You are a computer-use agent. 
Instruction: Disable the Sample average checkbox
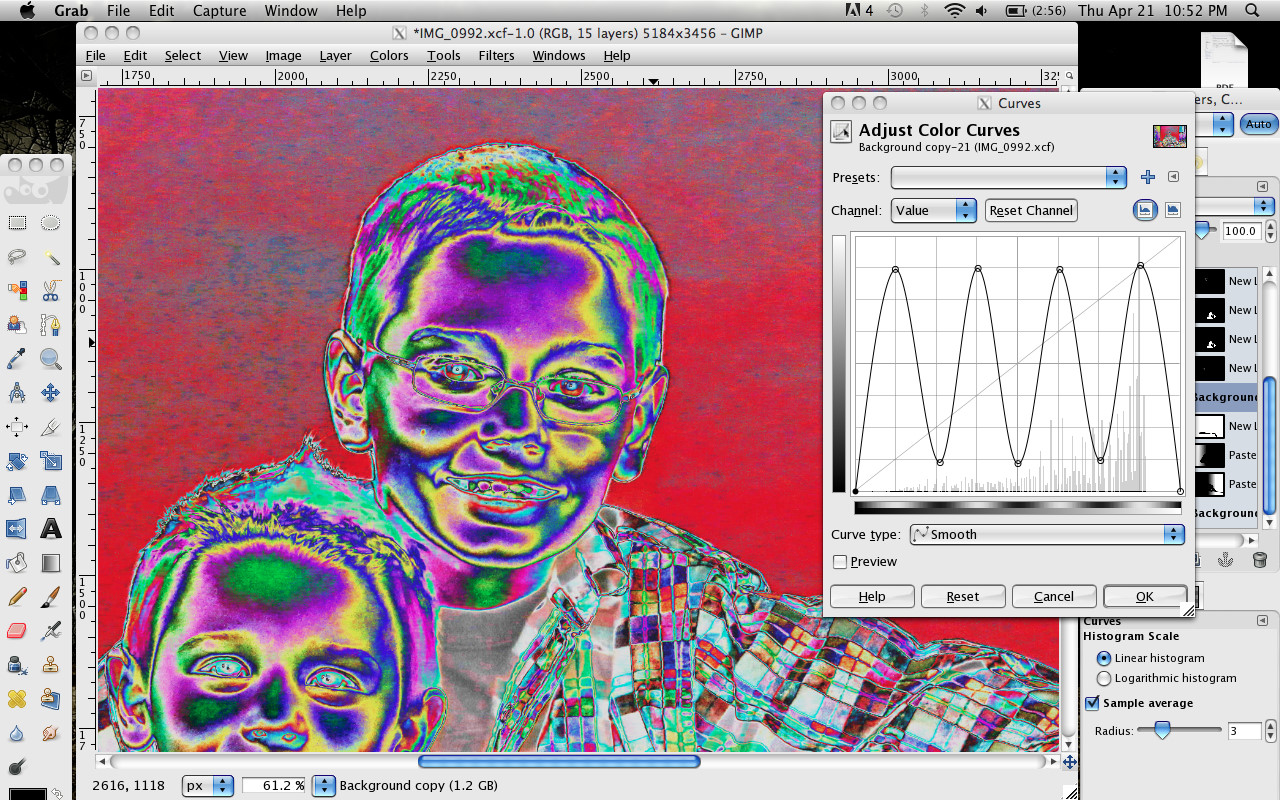pyautogui.click(x=1091, y=703)
